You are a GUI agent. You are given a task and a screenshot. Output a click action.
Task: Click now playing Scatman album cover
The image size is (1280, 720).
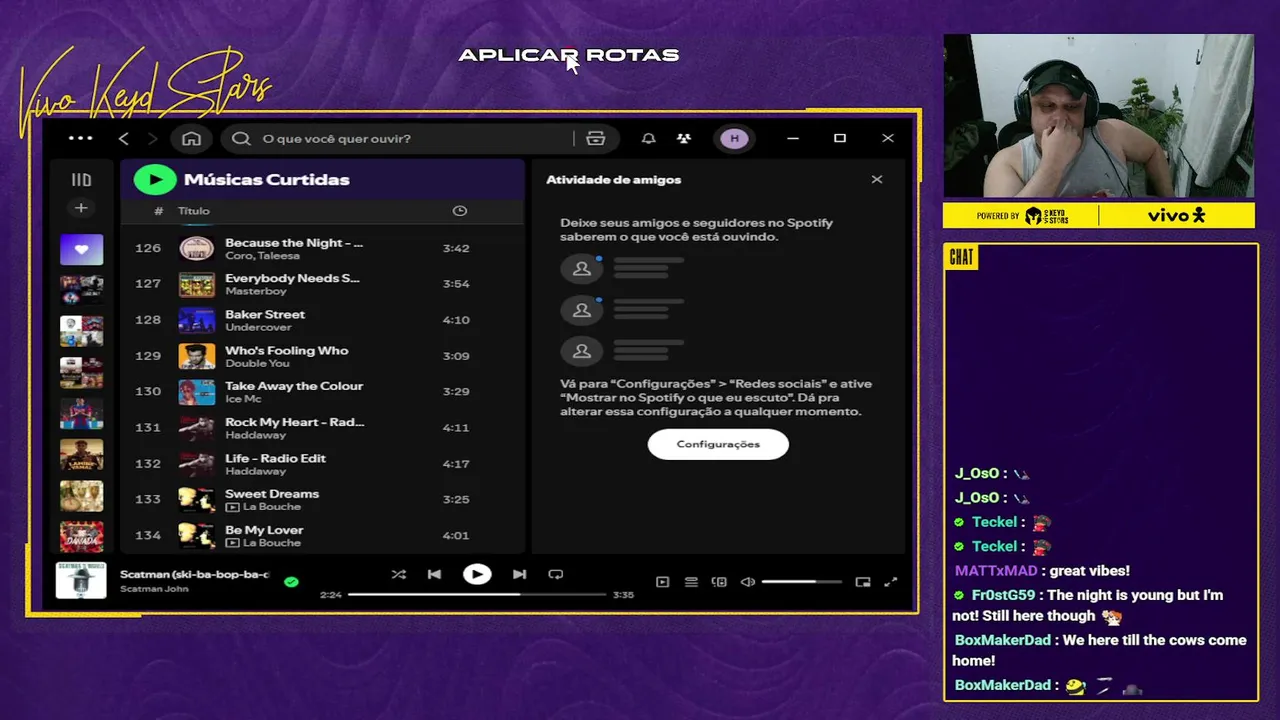[81, 580]
